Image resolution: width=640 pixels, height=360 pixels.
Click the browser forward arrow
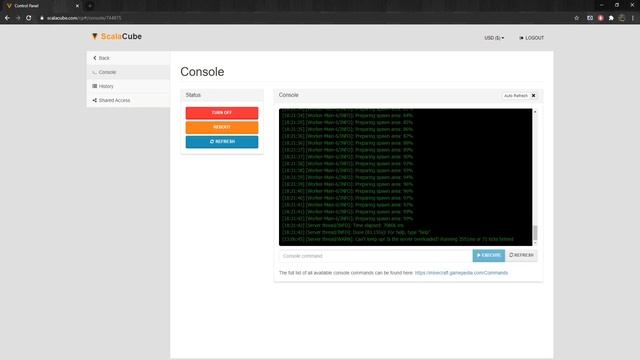click(18, 18)
